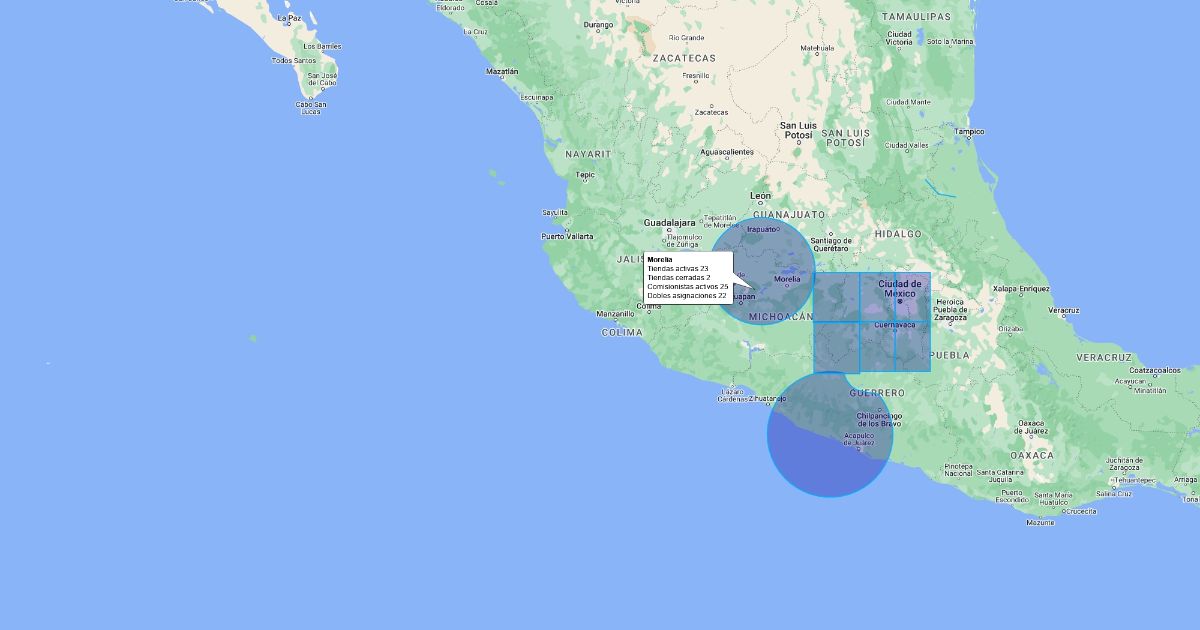Click the Ciudad de México capital marker
The image size is (1200, 630).
899,301
